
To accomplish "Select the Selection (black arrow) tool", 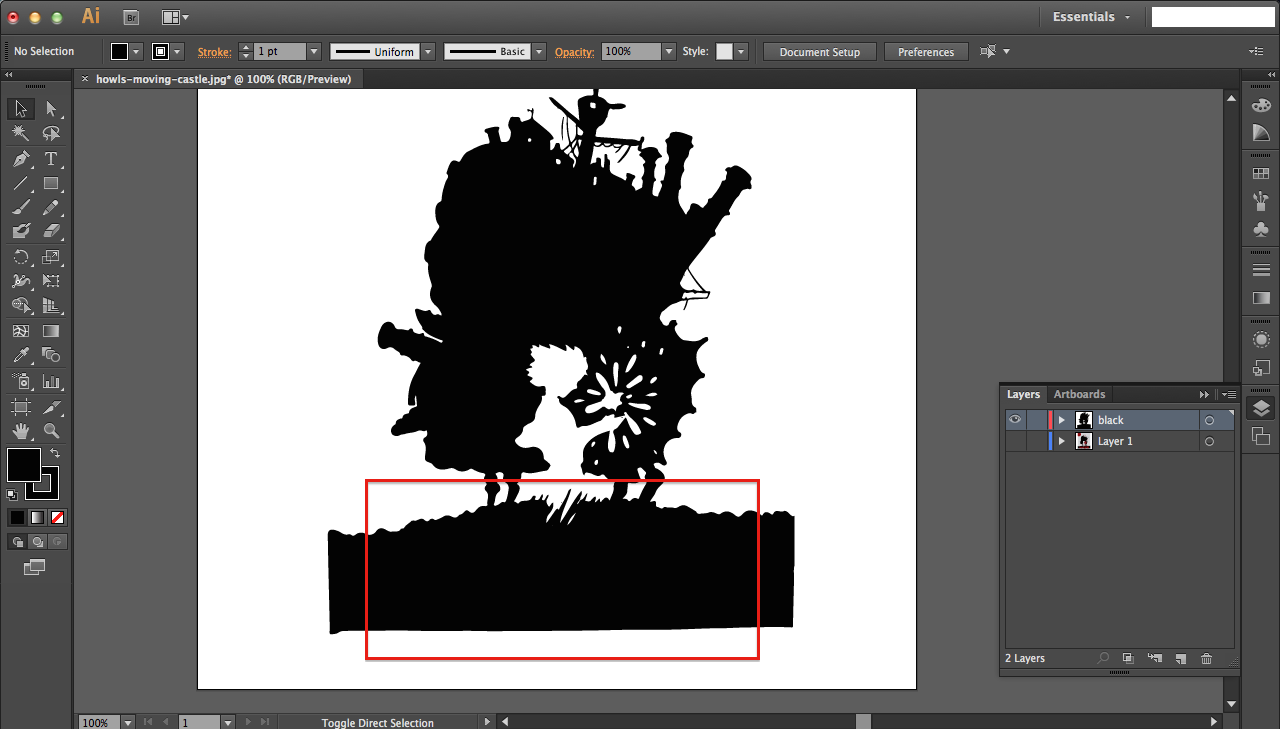I will pos(21,109).
